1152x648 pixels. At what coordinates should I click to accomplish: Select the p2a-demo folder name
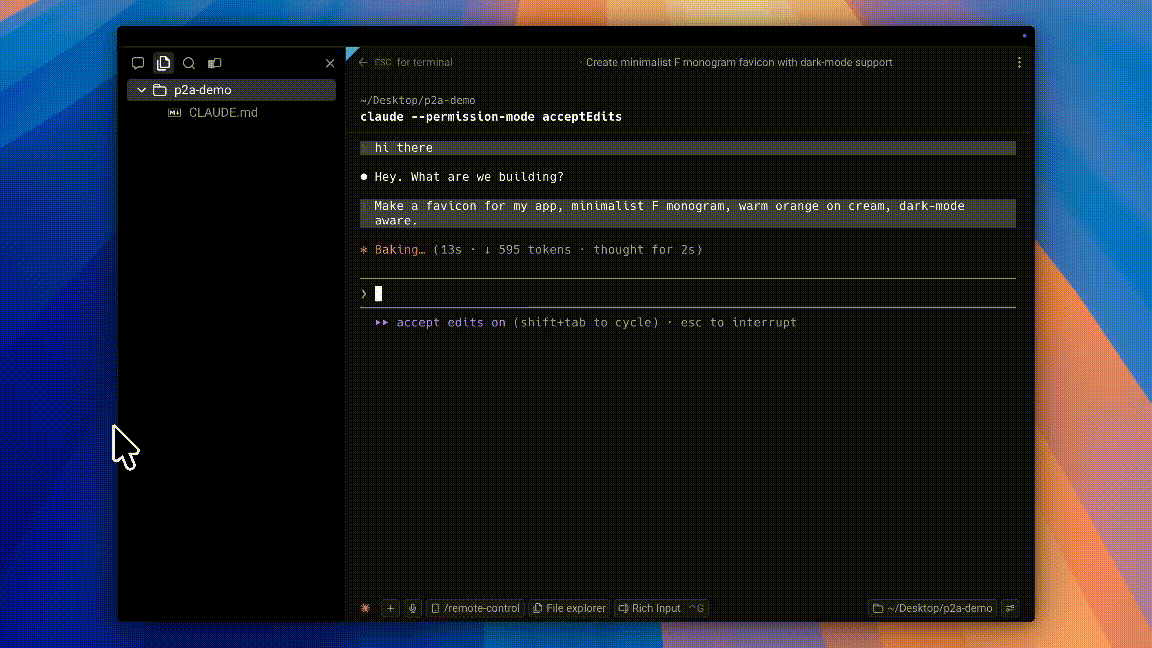[x=203, y=90]
